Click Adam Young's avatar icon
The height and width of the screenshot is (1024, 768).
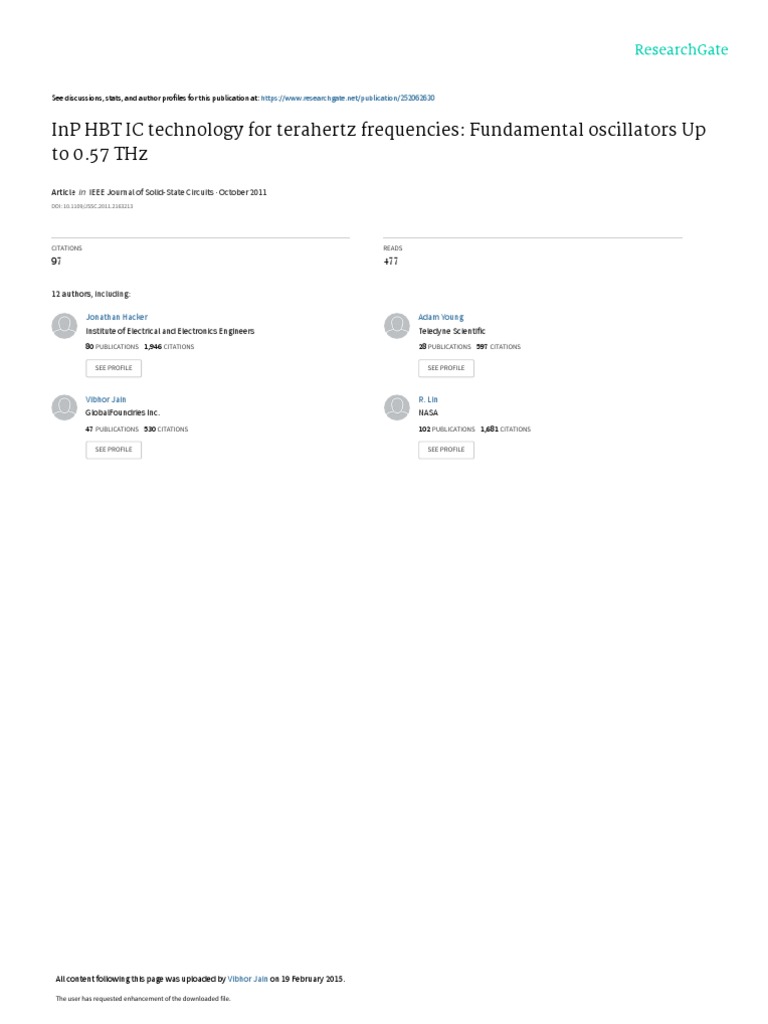pos(397,325)
